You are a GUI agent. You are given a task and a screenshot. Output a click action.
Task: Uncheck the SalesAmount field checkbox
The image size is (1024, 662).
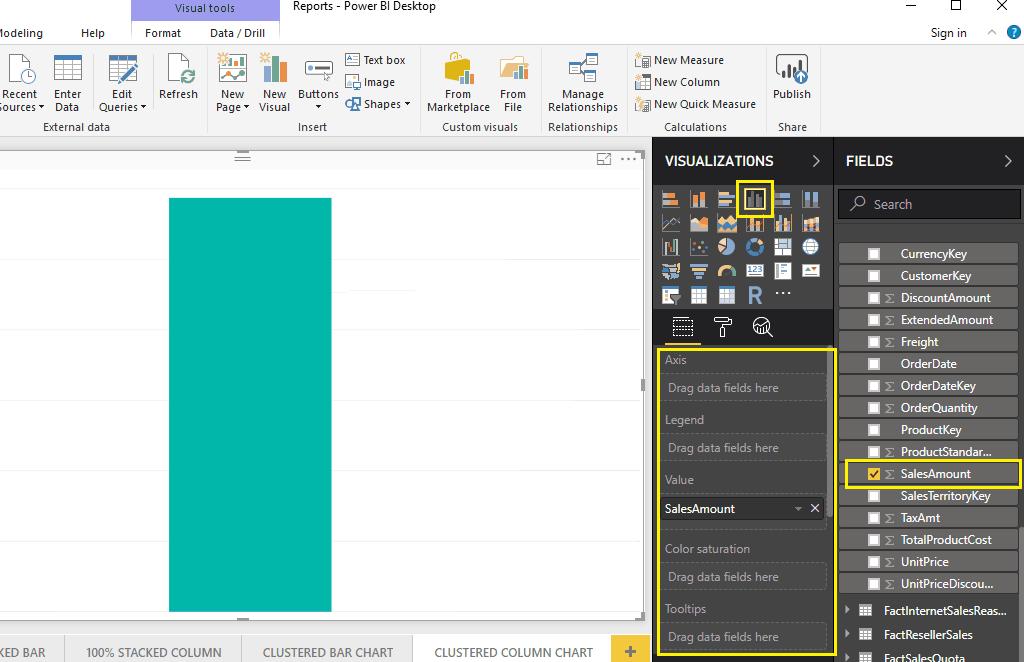click(874, 474)
